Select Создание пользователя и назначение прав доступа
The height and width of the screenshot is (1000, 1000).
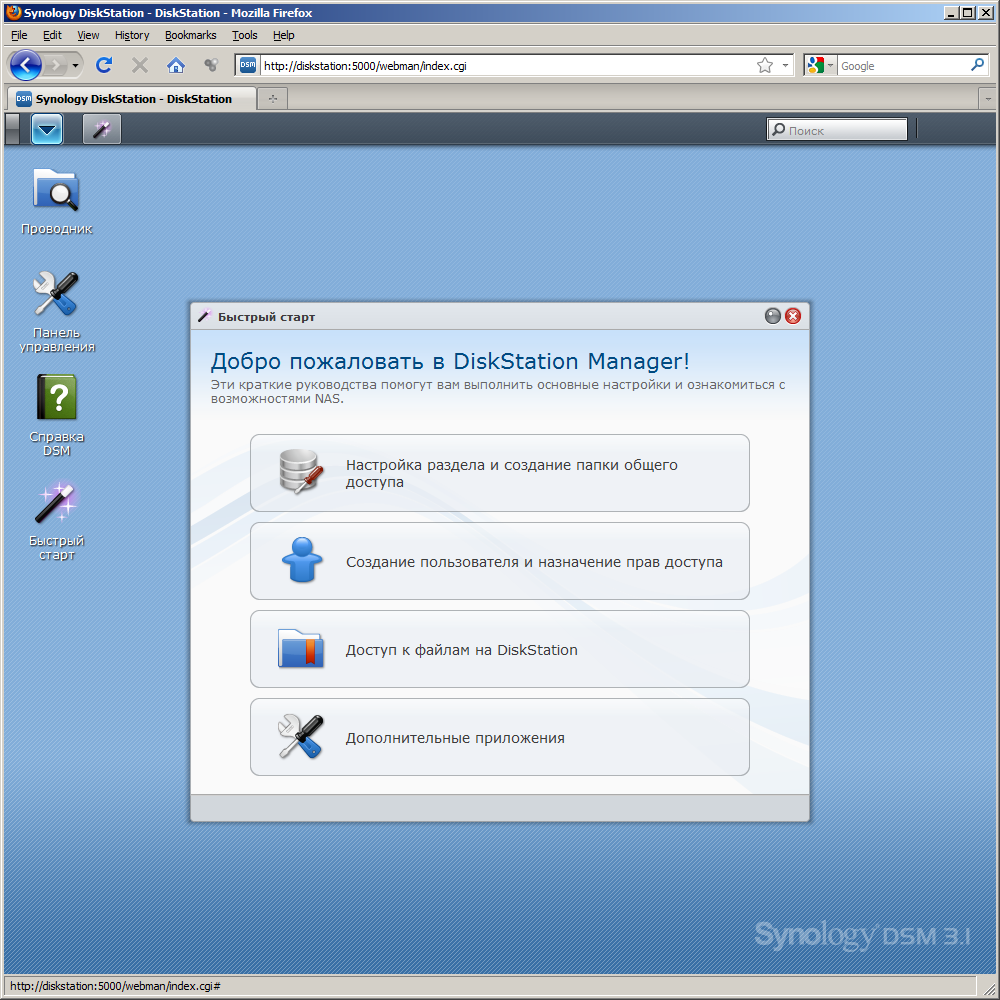pyautogui.click(x=499, y=561)
